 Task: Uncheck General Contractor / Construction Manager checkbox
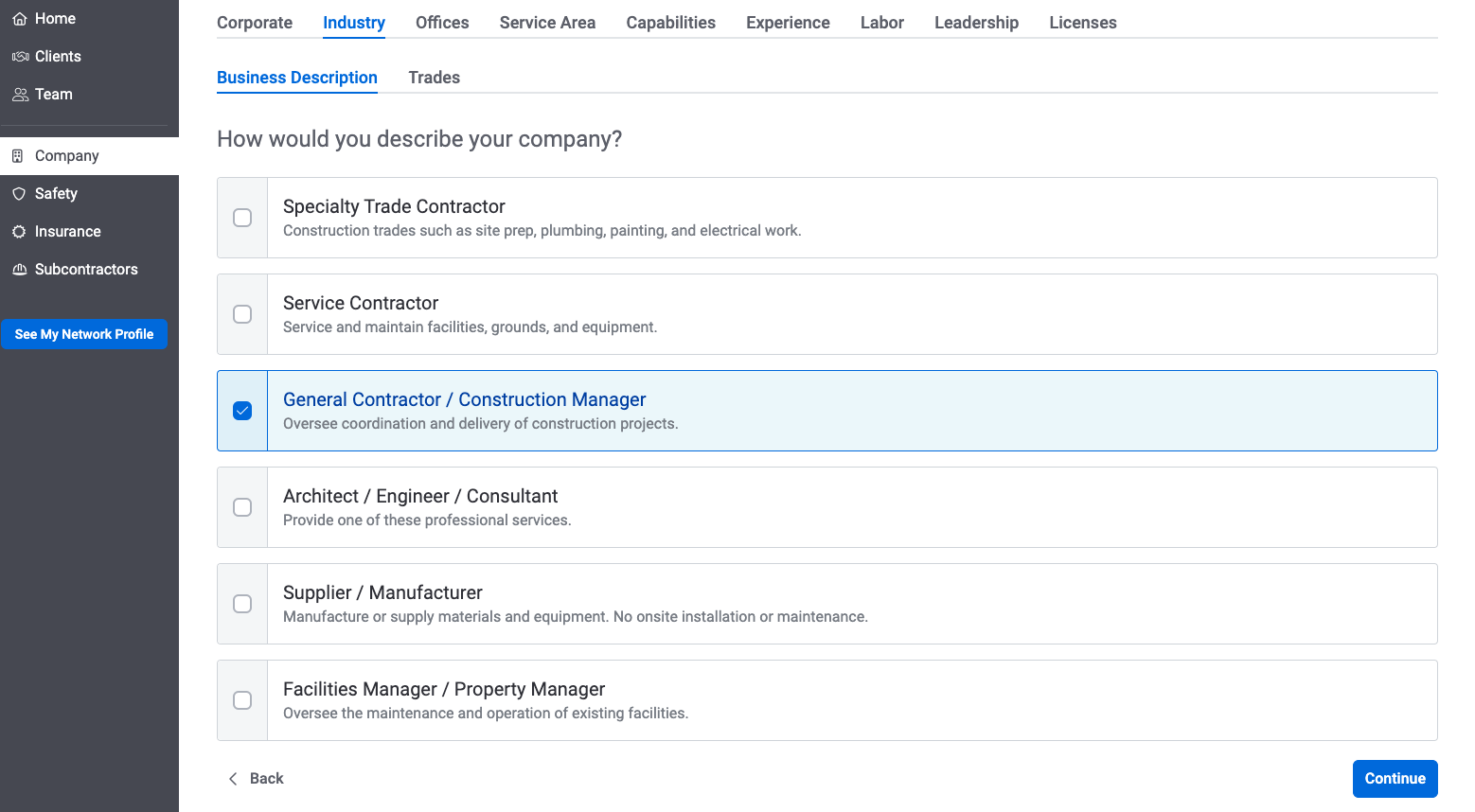click(242, 411)
